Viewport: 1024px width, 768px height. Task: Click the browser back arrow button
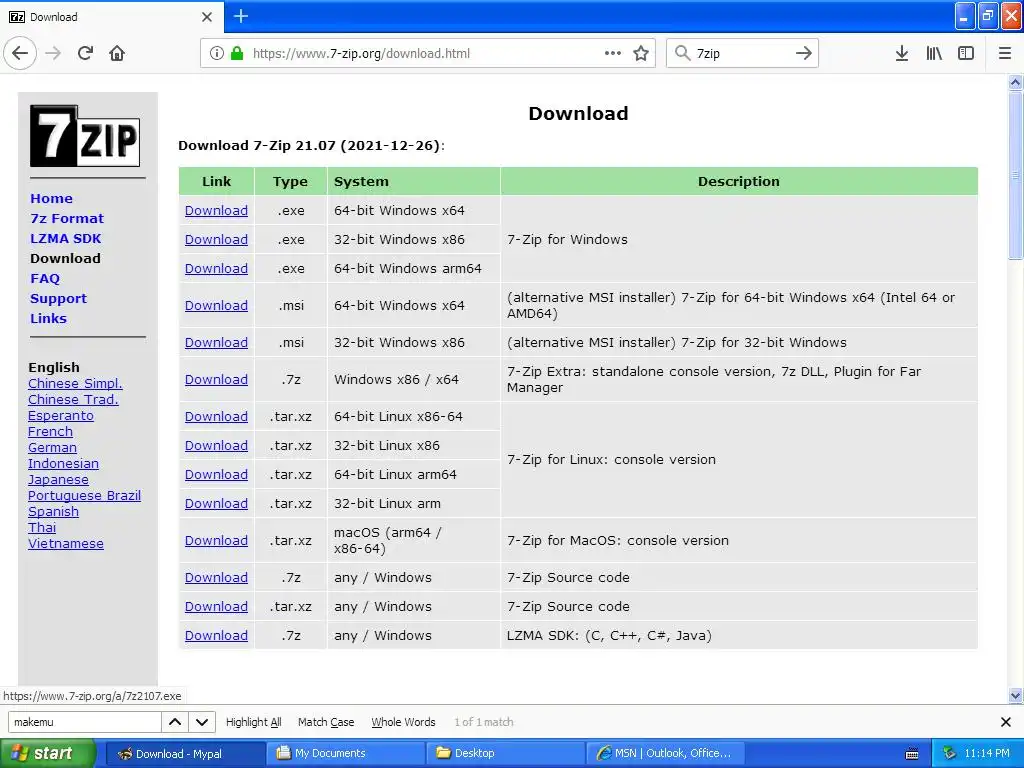(x=20, y=53)
